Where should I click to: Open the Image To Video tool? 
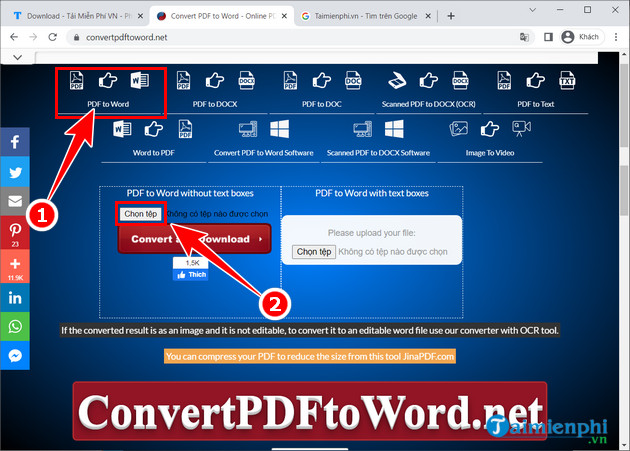[x=490, y=153]
